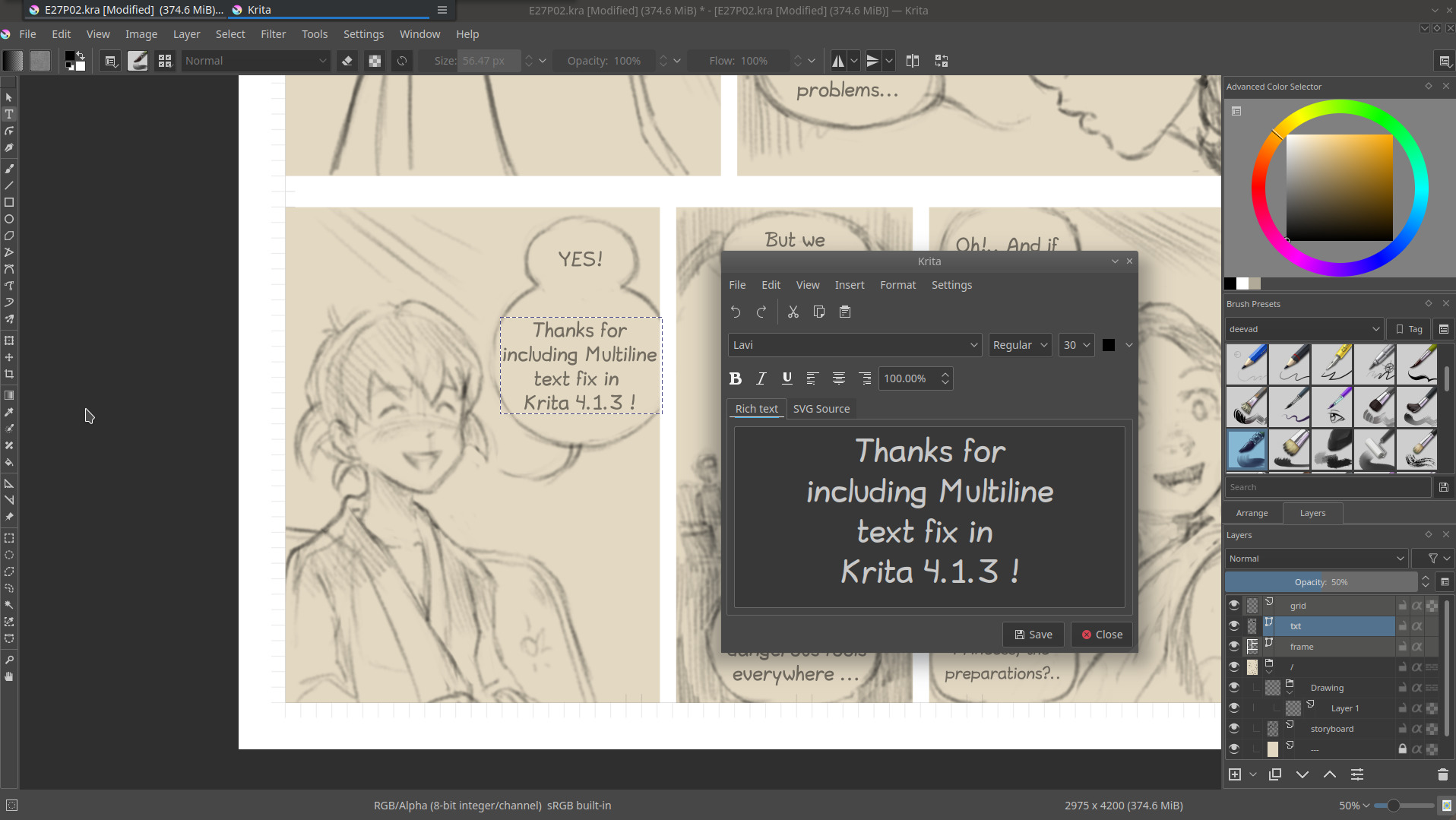Toggle visibility of the storyboard layer
This screenshot has height=820, width=1456.
point(1233,729)
